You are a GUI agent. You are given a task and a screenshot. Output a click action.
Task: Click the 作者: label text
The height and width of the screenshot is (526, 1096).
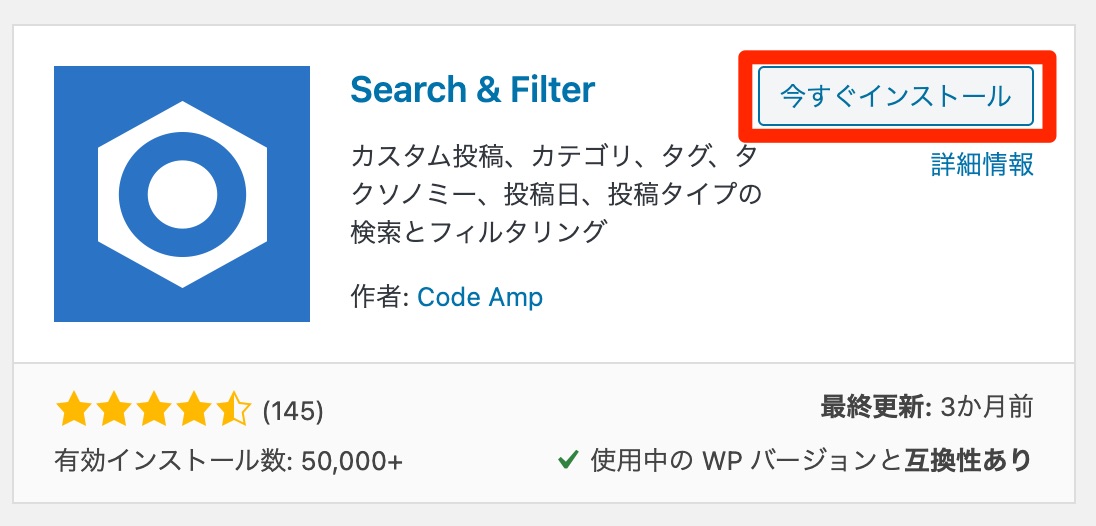380,298
